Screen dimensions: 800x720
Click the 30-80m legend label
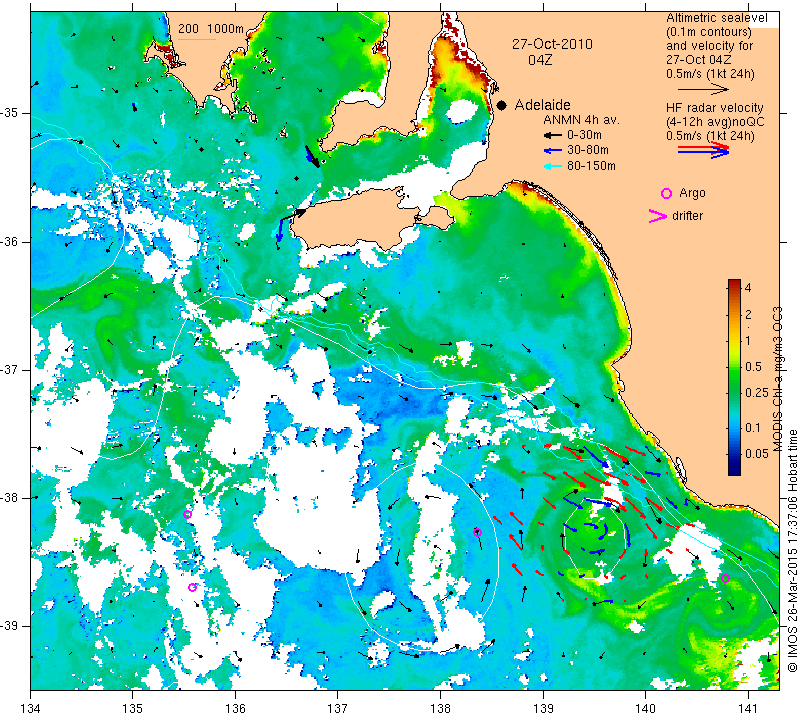pyautogui.click(x=588, y=150)
